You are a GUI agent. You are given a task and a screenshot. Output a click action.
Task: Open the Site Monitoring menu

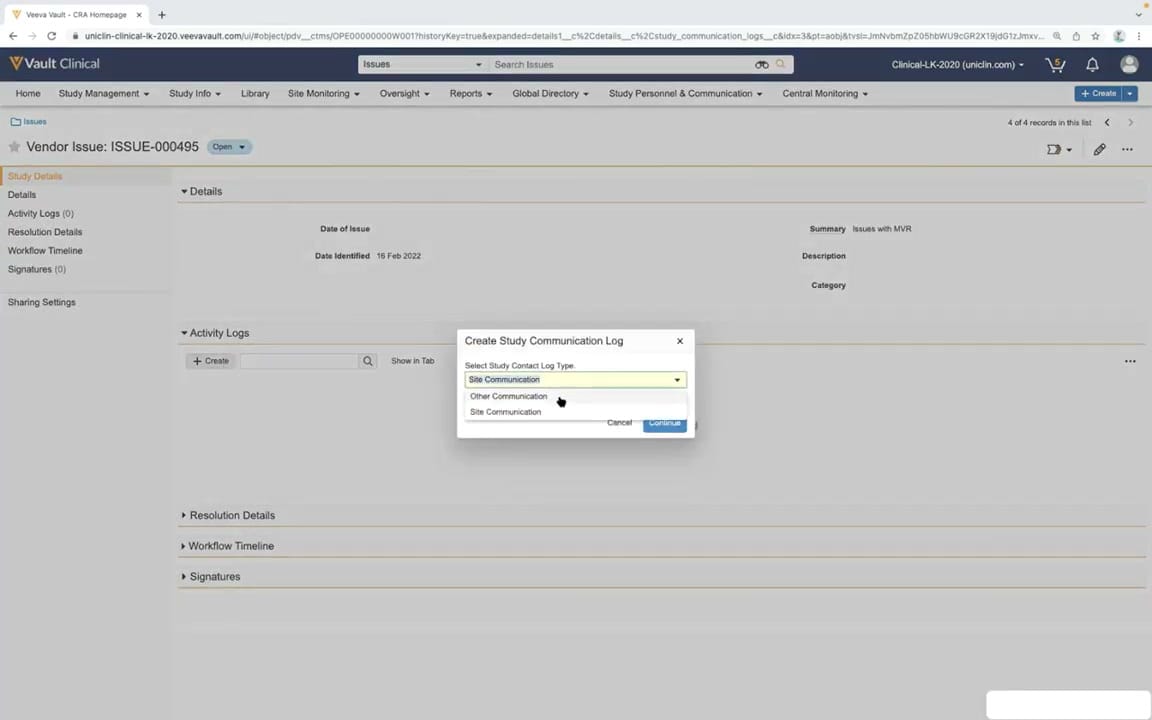[323, 93]
